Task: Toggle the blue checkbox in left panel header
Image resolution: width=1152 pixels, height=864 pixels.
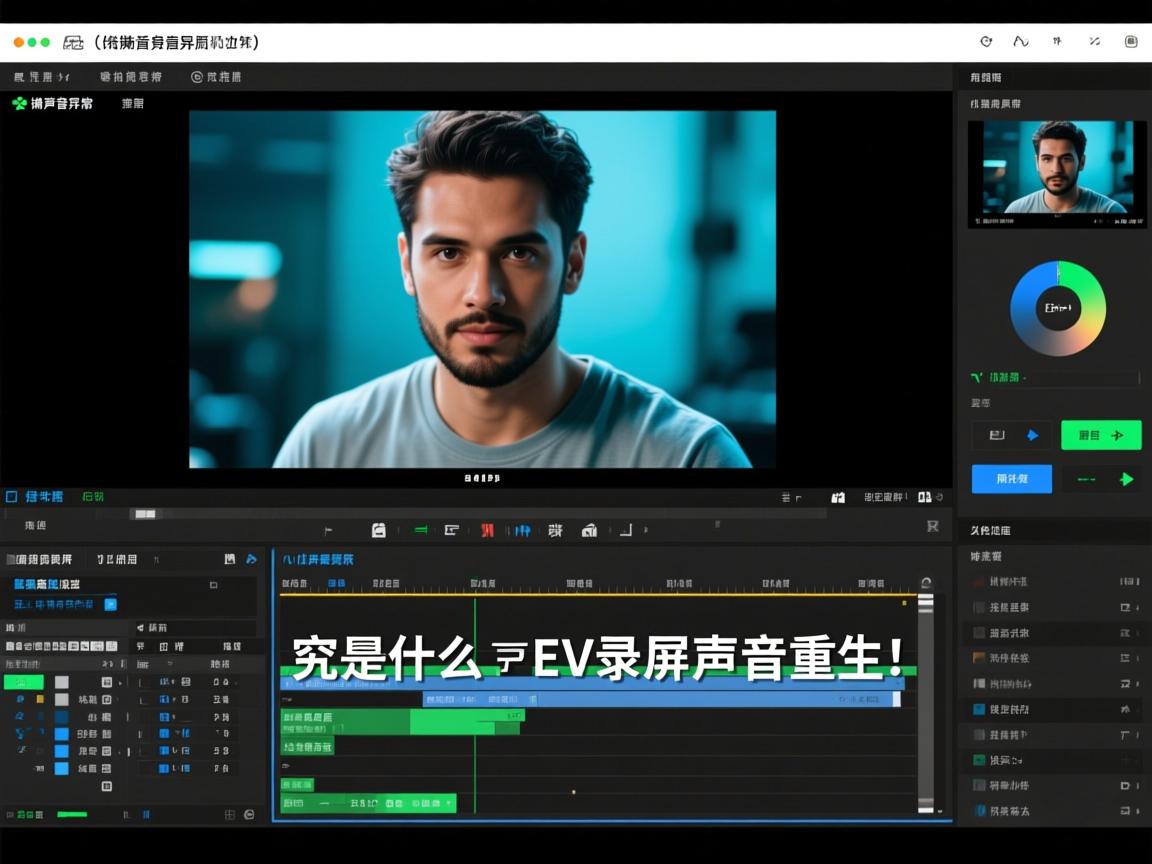Action: coord(113,604)
